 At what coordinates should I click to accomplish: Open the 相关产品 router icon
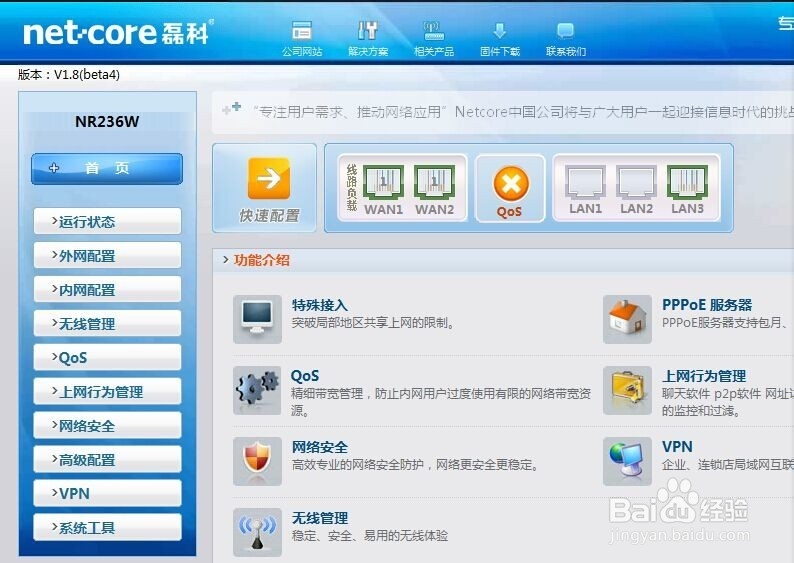(x=433, y=30)
